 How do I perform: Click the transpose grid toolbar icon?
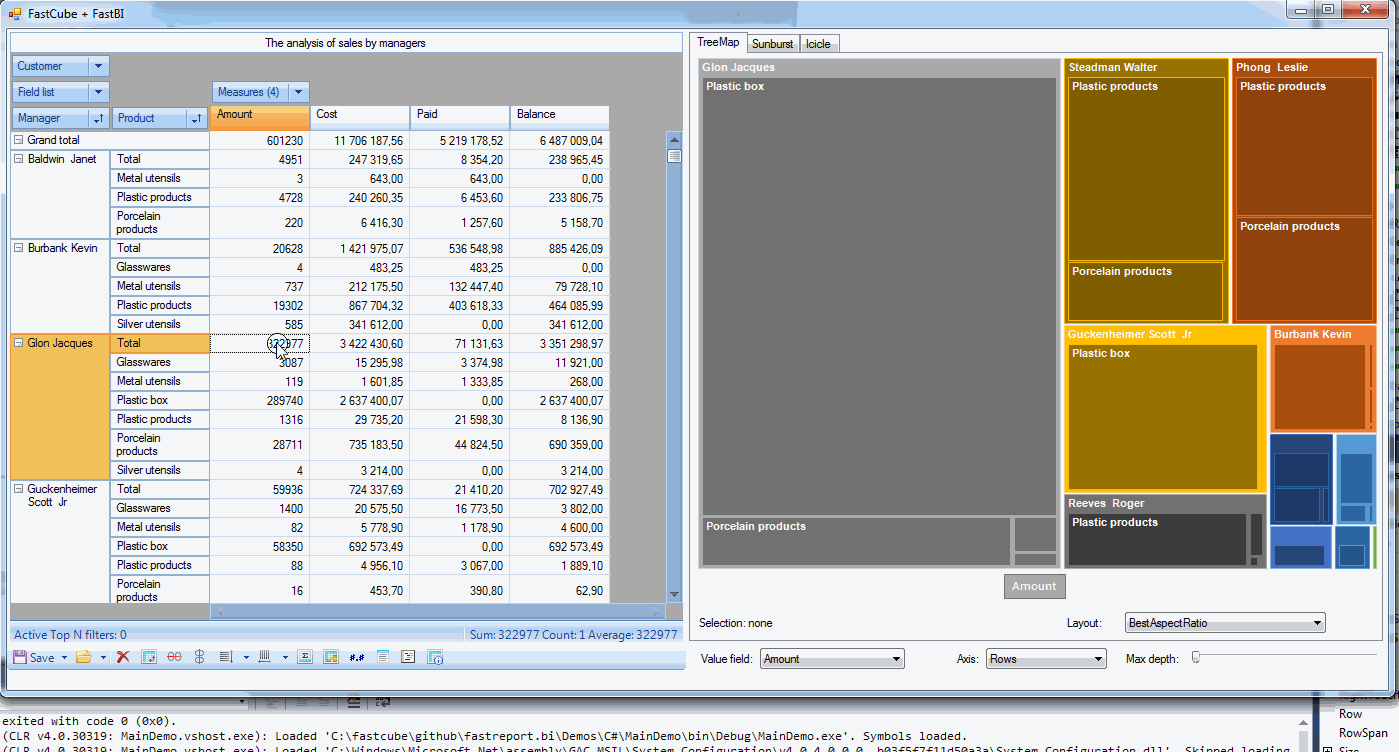(x=149, y=657)
